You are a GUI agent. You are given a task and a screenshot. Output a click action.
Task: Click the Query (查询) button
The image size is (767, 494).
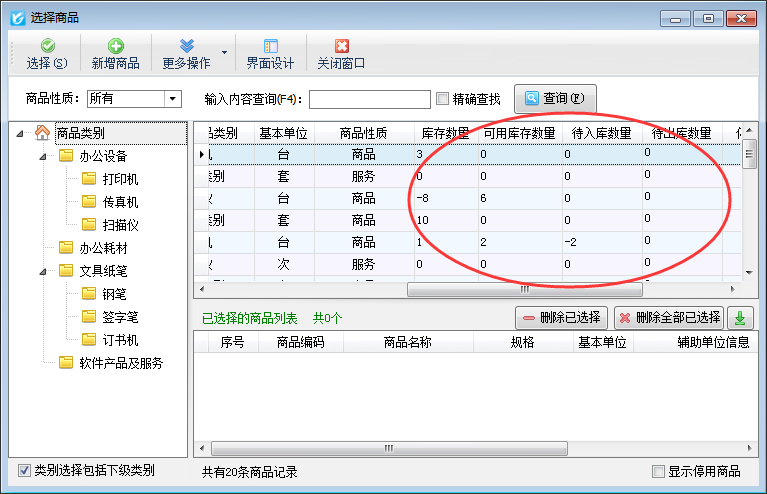(555, 99)
